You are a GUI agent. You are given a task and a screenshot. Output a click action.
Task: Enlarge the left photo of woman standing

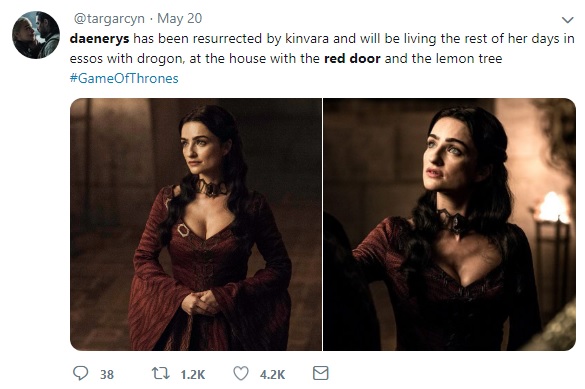coord(196,224)
